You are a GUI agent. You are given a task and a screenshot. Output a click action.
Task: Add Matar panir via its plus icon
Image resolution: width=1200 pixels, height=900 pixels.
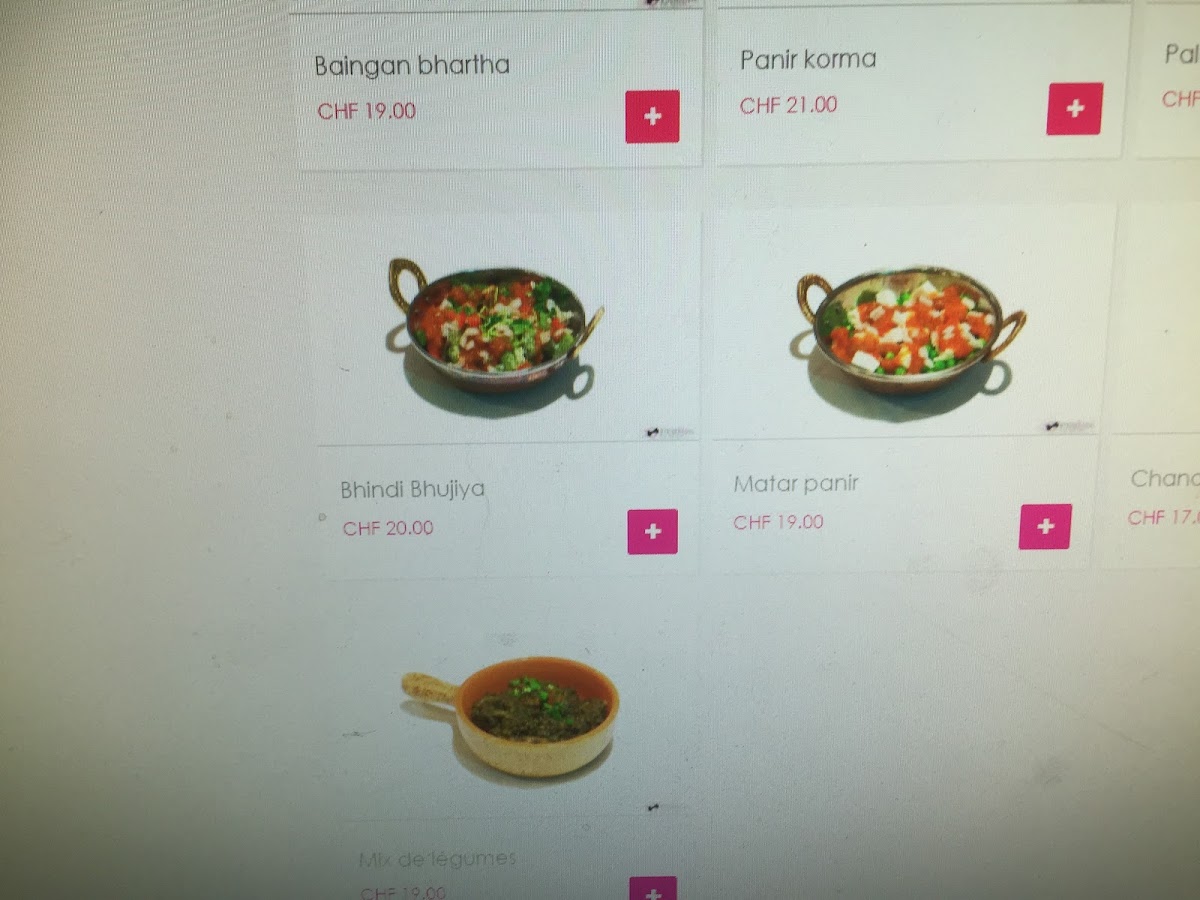pyautogui.click(x=1045, y=526)
